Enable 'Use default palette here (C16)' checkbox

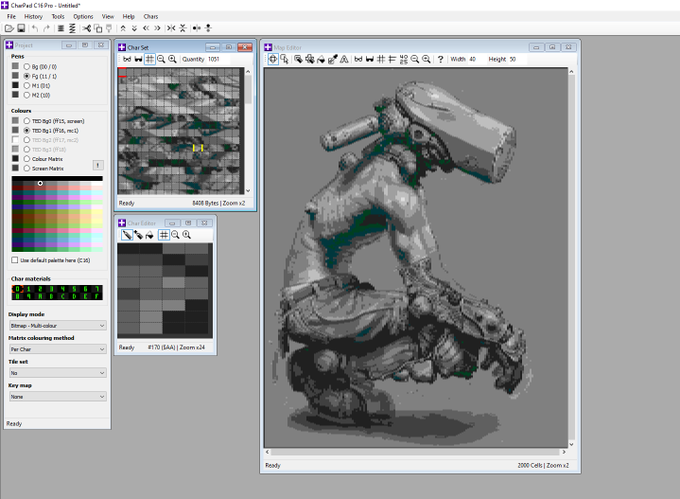click(x=15, y=260)
